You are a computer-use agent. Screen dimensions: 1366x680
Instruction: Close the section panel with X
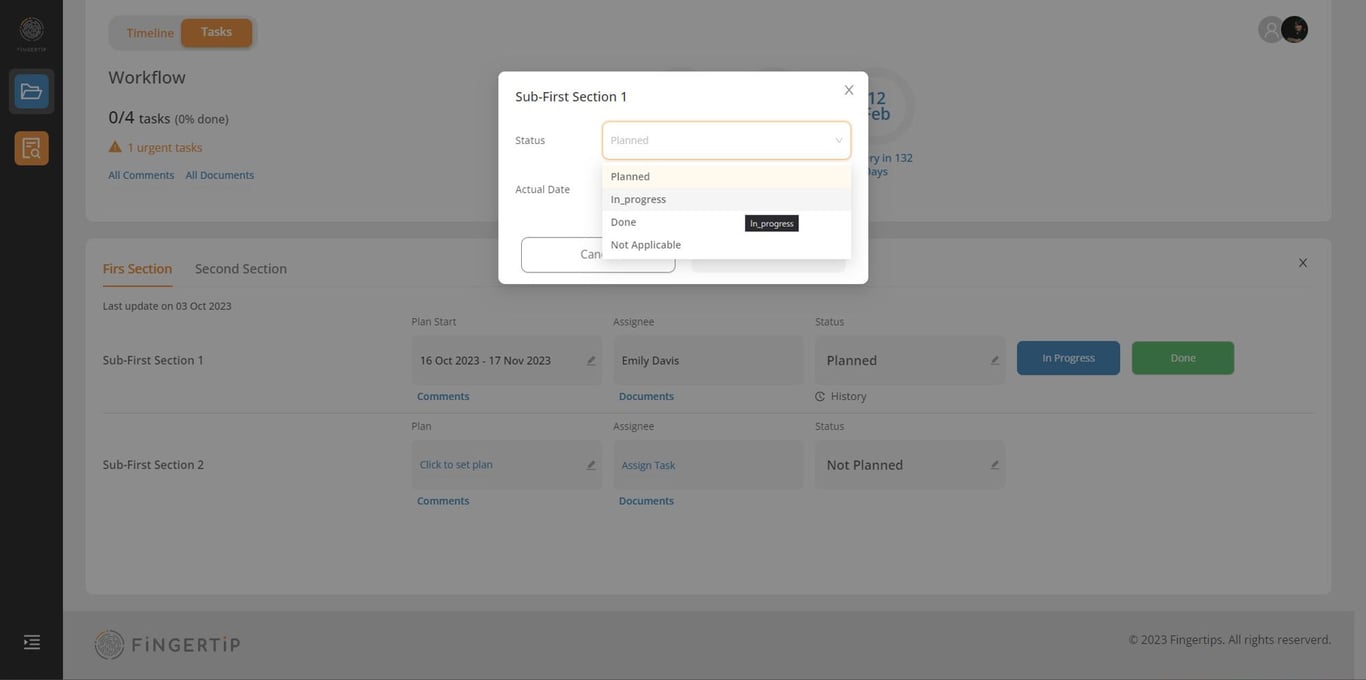(1303, 263)
